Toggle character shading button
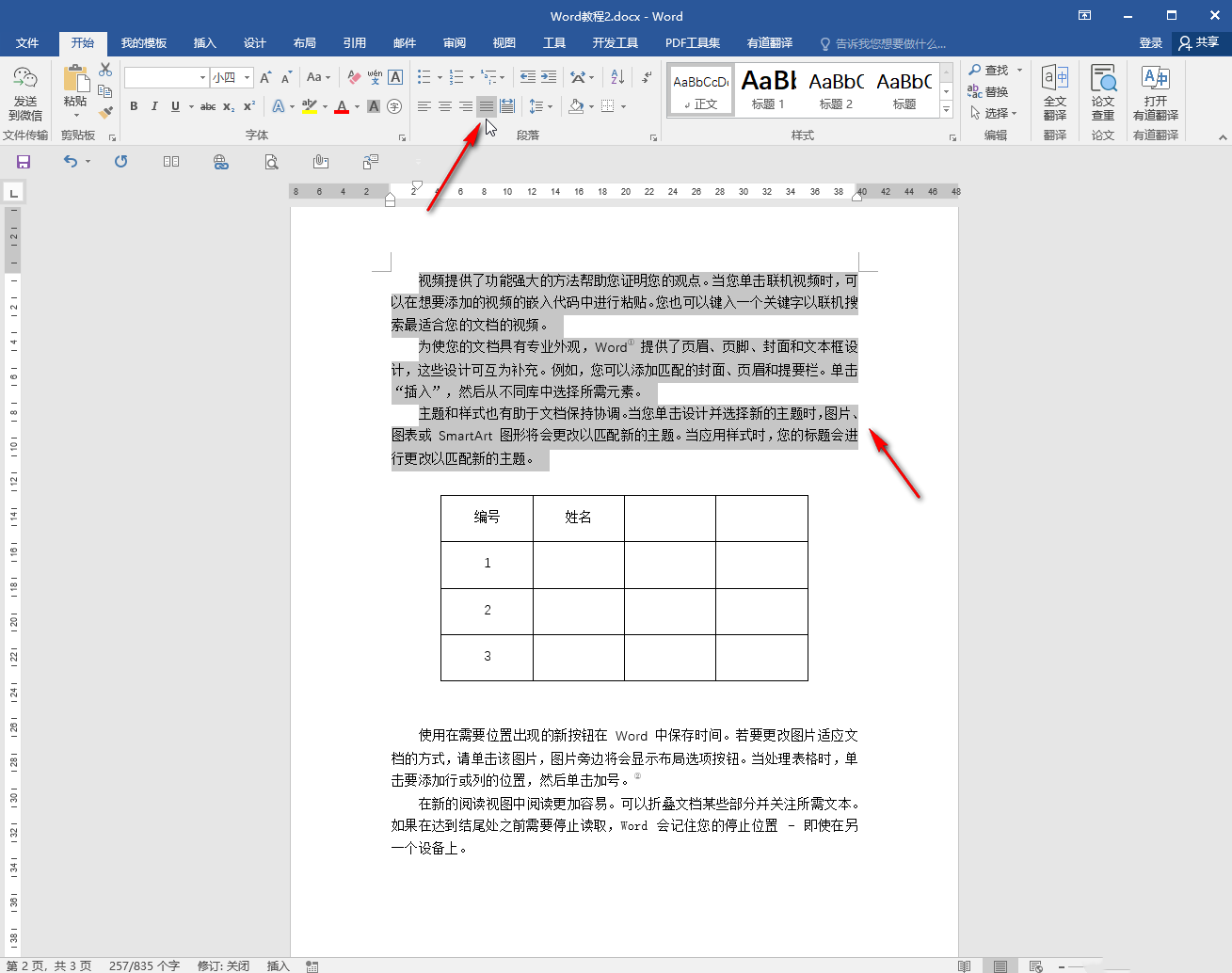Image resolution: width=1232 pixels, height=973 pixels. point(374,106)
